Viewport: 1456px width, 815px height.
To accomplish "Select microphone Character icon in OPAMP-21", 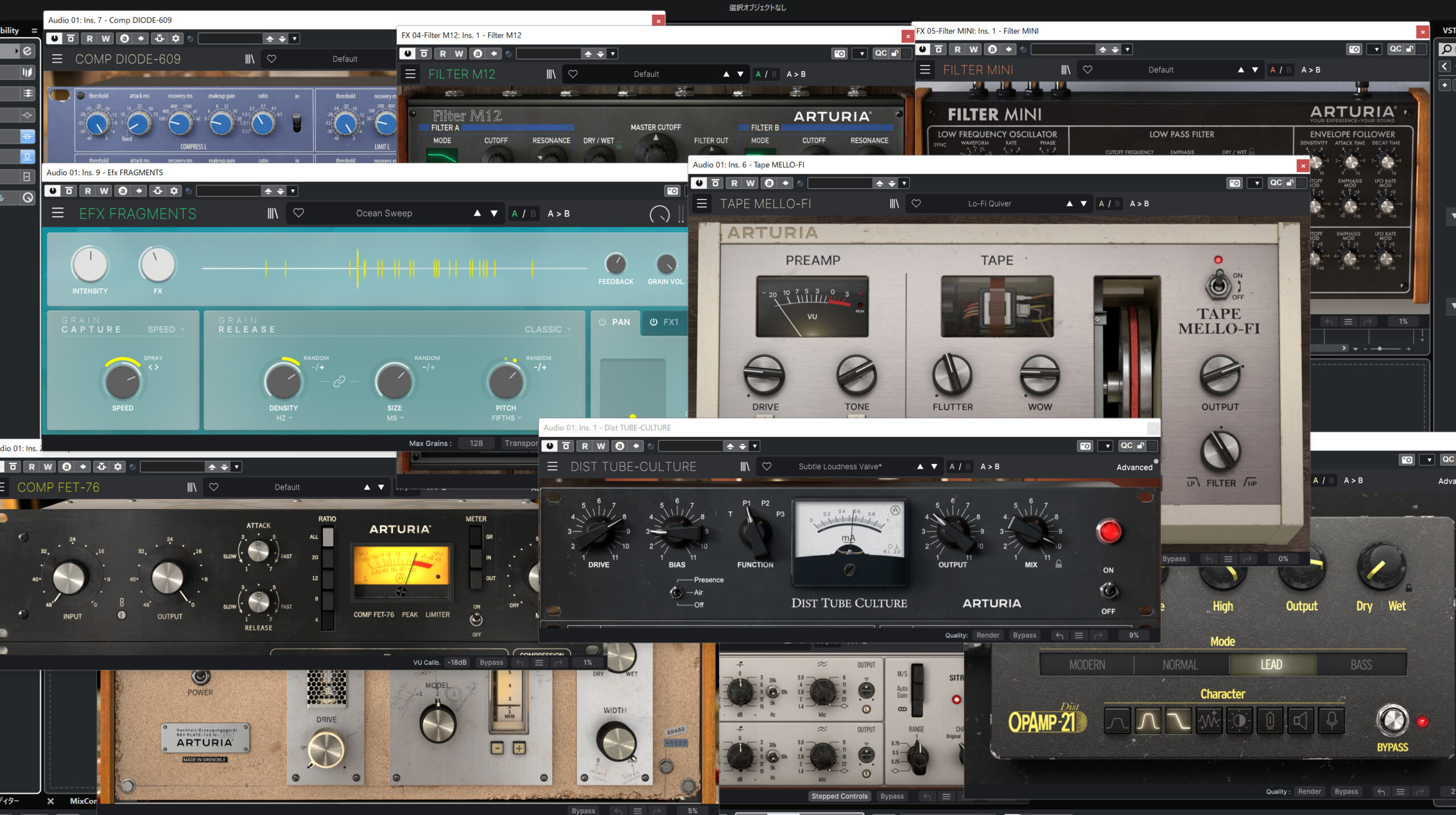I will (1331, 721).
